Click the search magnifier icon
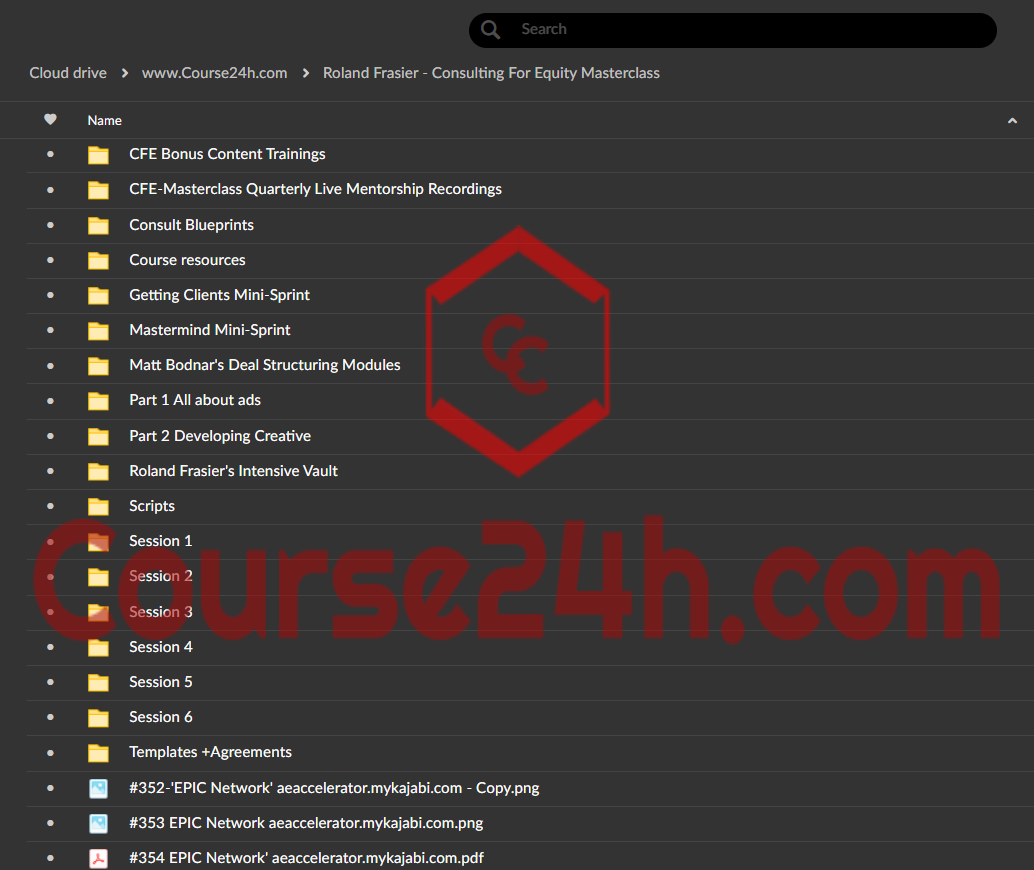The image size is (1034, 870). pyautogui.click(x=490, y=30)
